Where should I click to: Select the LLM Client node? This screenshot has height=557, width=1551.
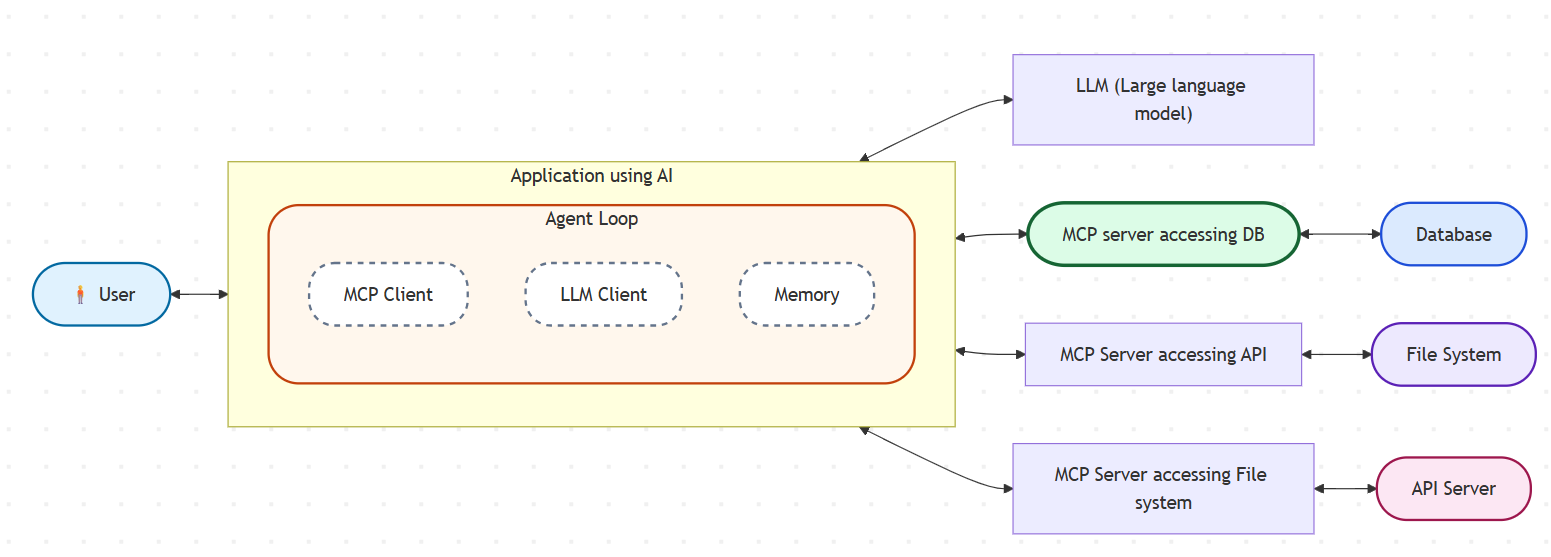click(x=603, y=295)
